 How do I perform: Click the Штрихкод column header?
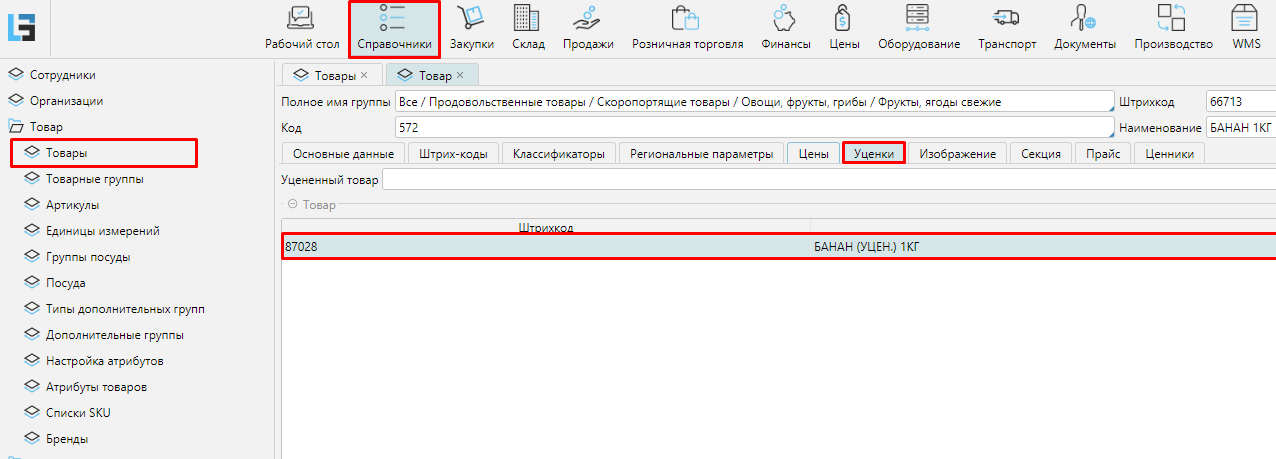pos(545,228)
